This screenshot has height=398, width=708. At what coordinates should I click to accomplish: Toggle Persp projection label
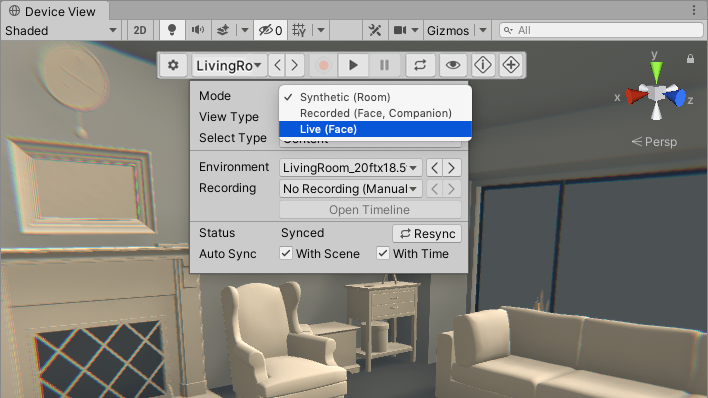[654, 142]
